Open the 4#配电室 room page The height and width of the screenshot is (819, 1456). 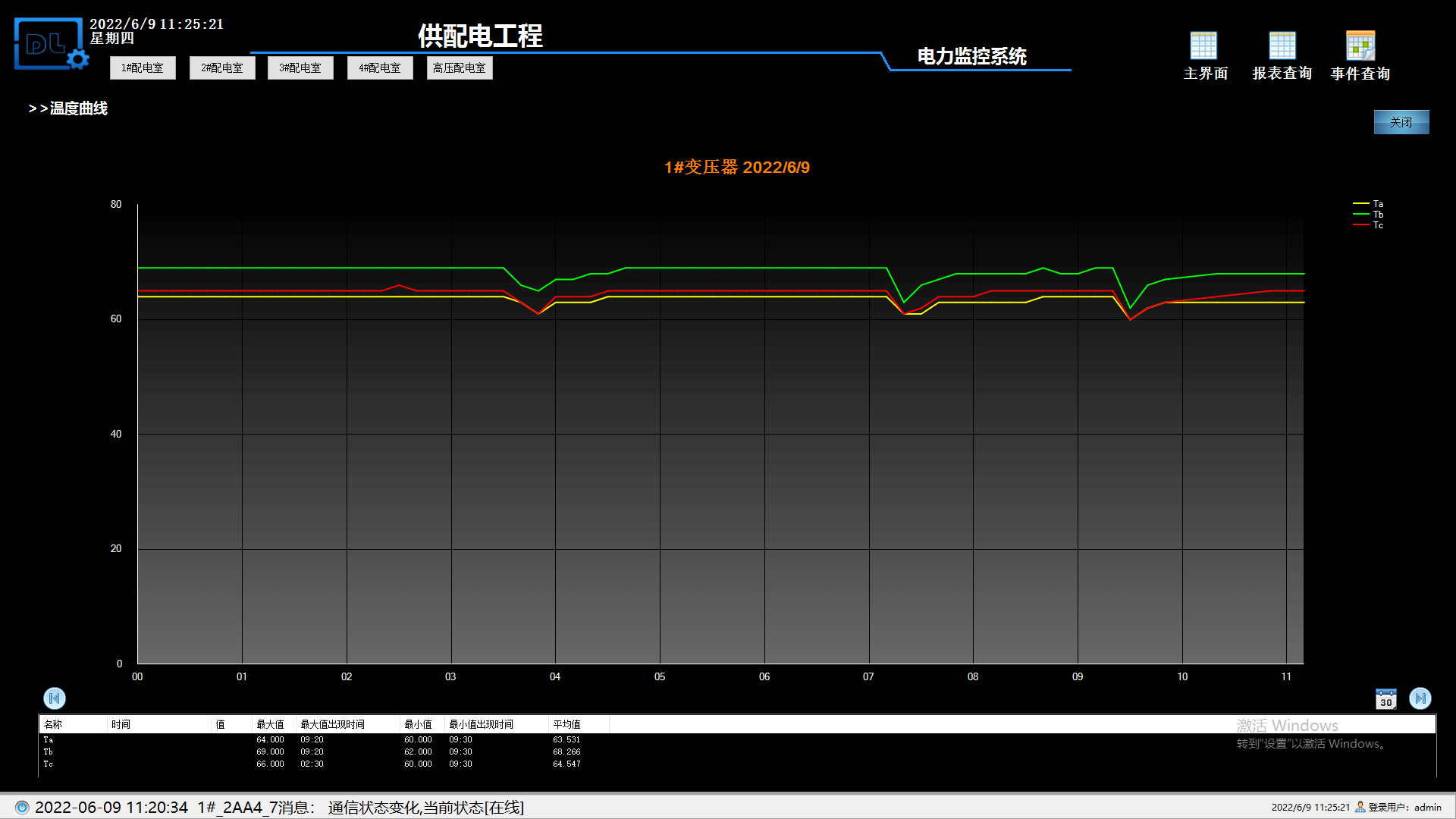pos(380,68)
